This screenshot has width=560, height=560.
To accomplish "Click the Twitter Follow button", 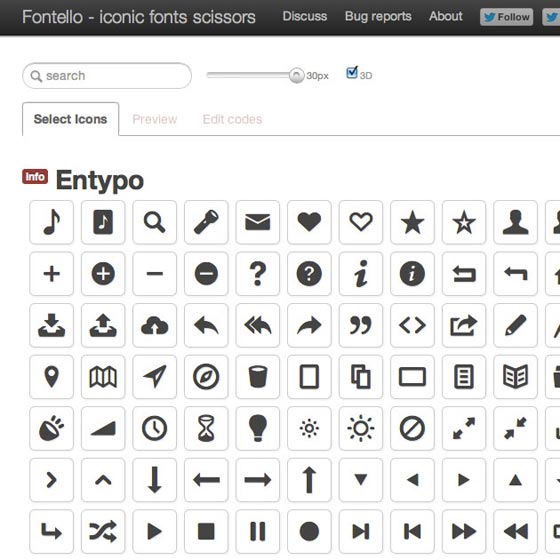I will coord(506,17).
